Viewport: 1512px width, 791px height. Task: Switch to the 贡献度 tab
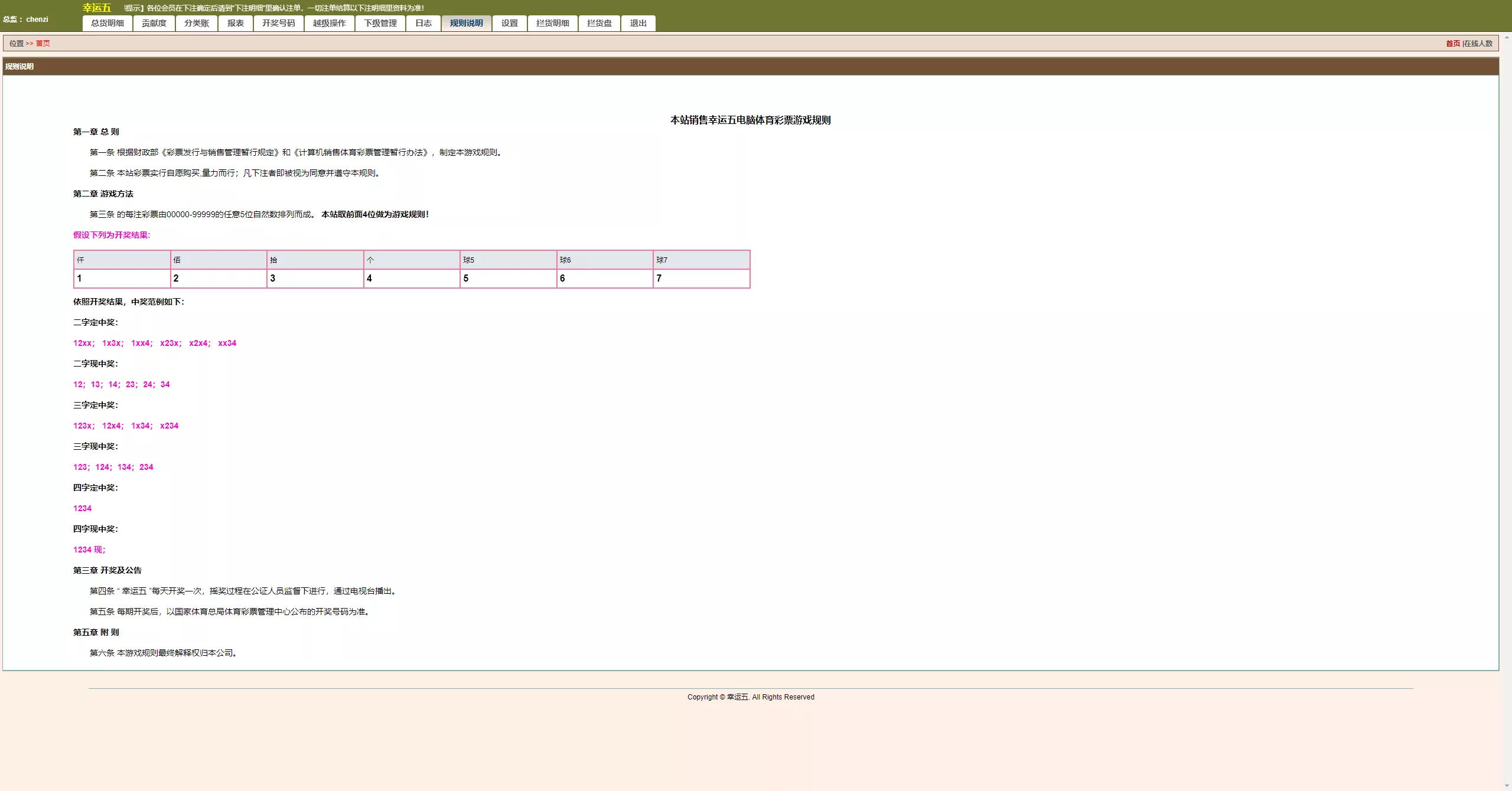click(154, 23)
